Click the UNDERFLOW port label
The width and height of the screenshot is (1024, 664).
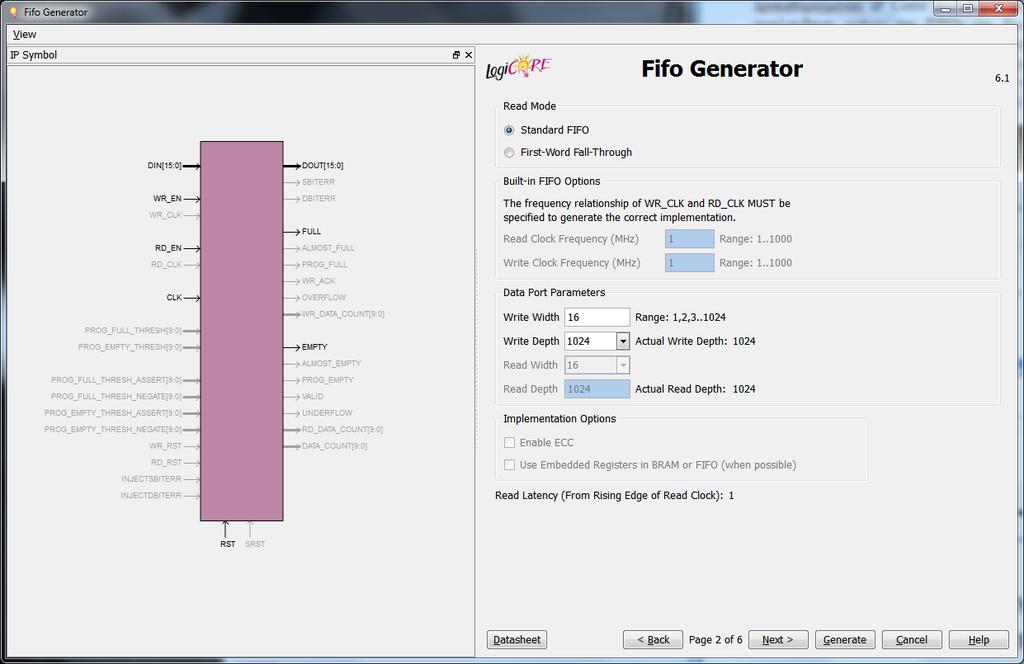327,413
